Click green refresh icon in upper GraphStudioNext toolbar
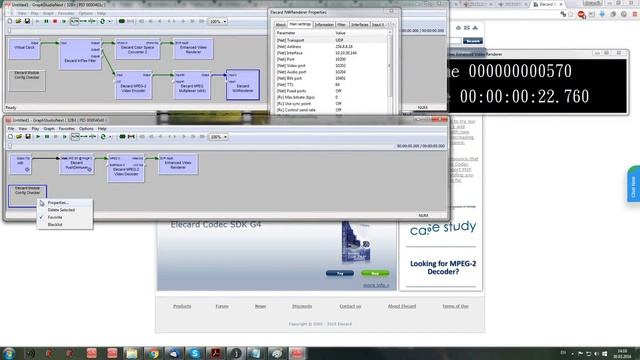 pyautogui.click(x=102, y=21)
